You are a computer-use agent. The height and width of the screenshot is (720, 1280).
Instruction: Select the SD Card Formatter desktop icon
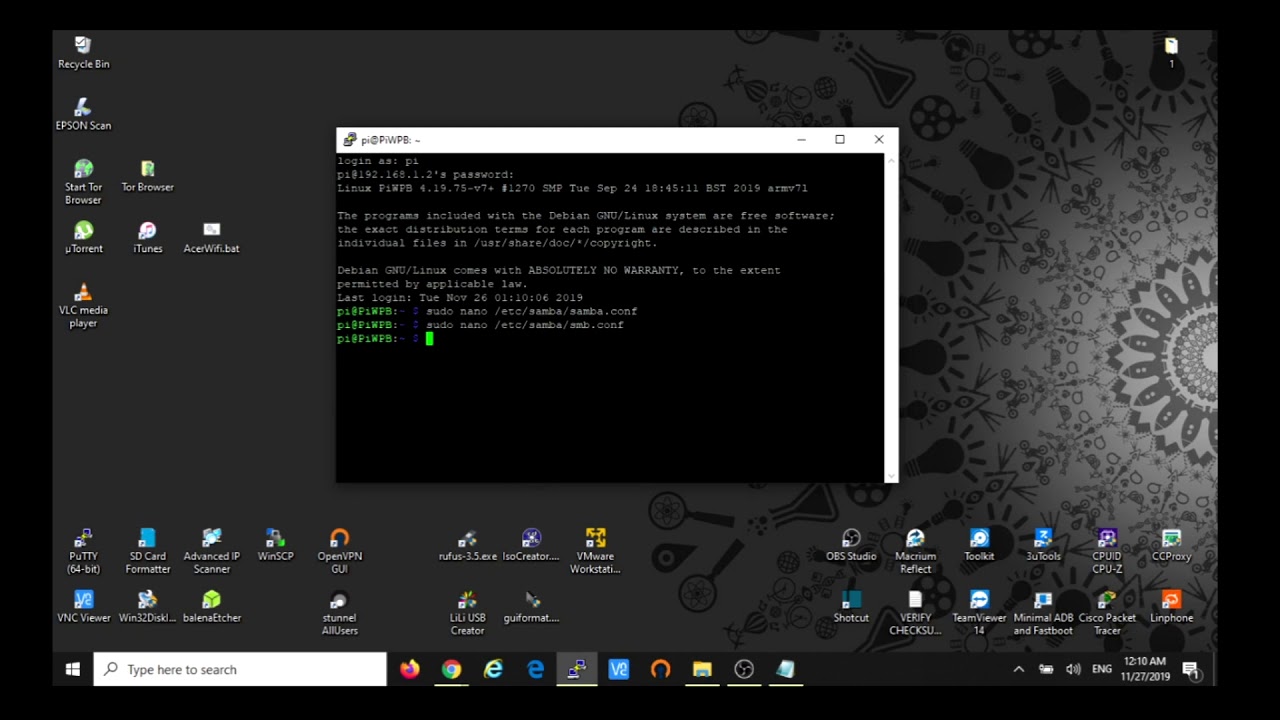pyautogui.click(x=147, y=551)
